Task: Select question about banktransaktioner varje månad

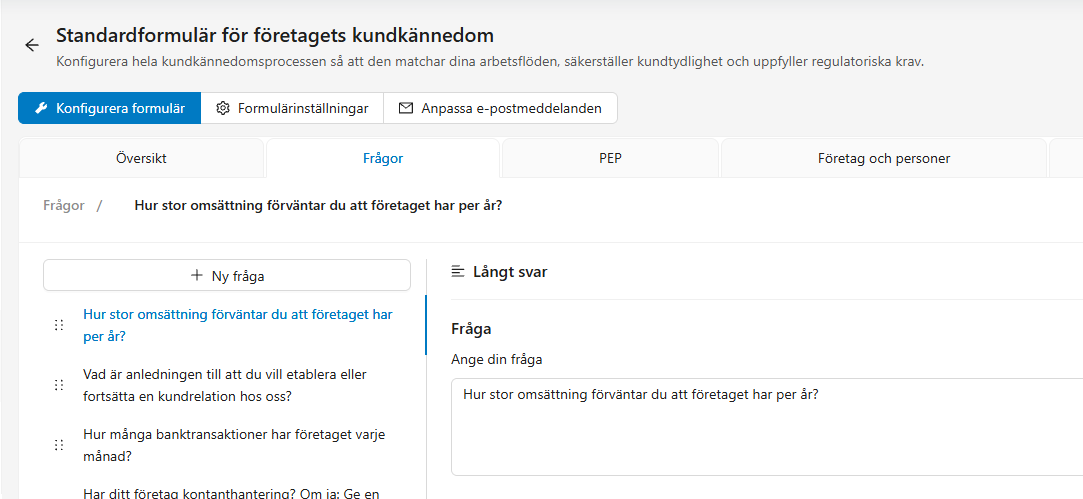Action: point(233,446)
